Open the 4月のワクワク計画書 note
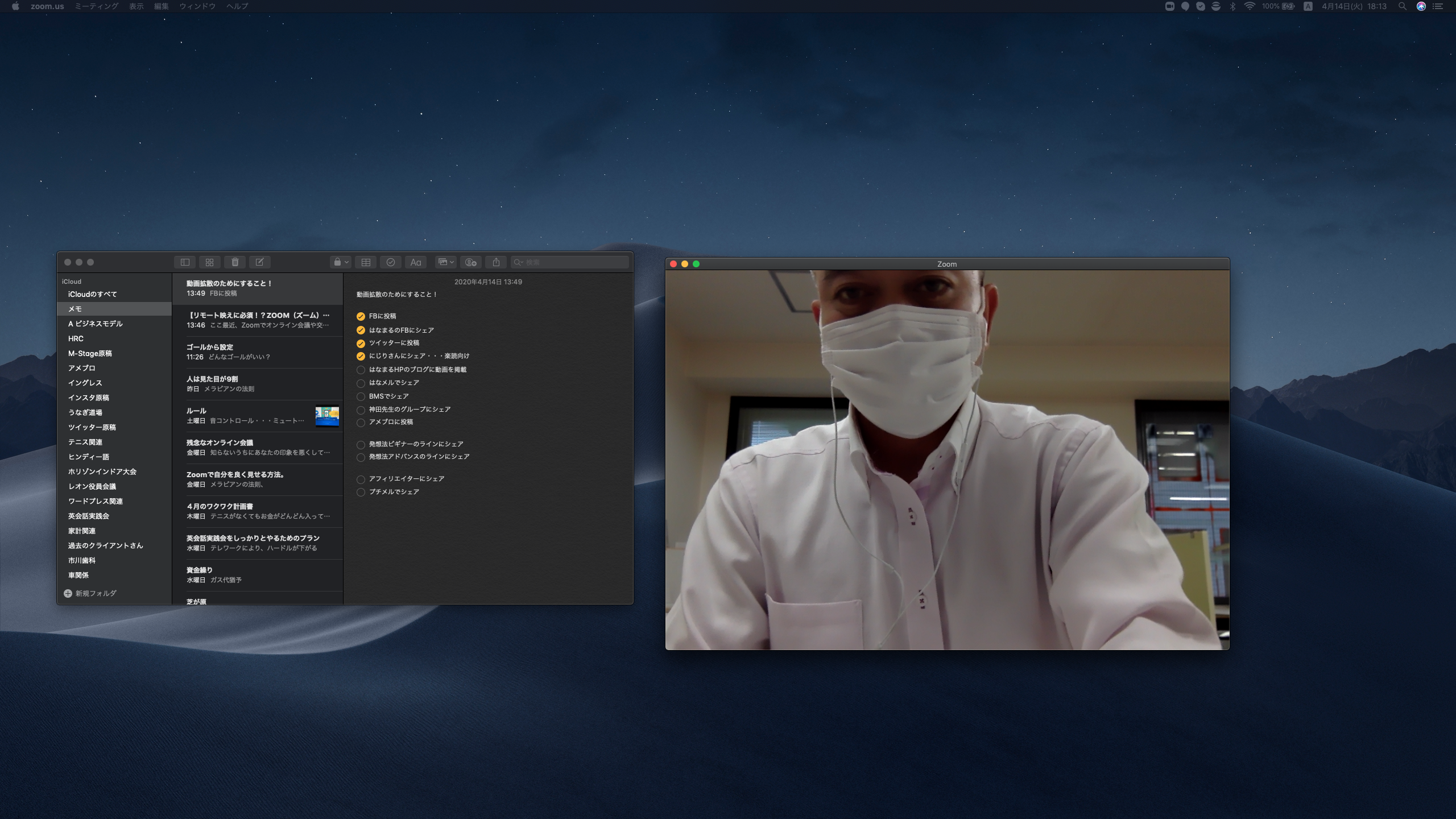The width and height of the screenshot is (1456, 819). 258,511
